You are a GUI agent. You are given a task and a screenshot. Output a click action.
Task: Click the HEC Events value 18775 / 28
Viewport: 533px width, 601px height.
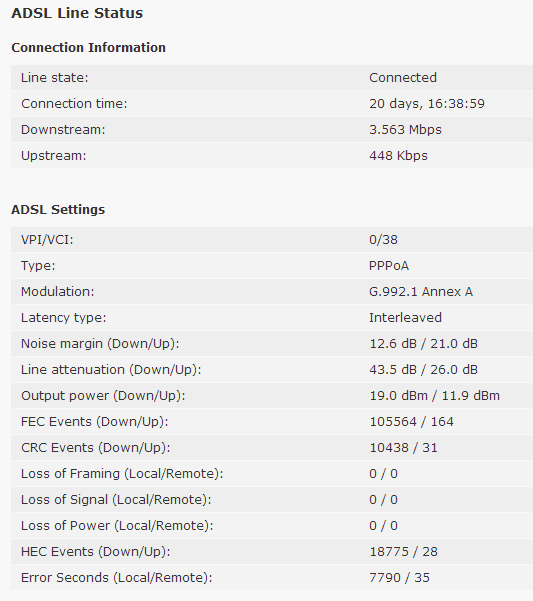403,552
